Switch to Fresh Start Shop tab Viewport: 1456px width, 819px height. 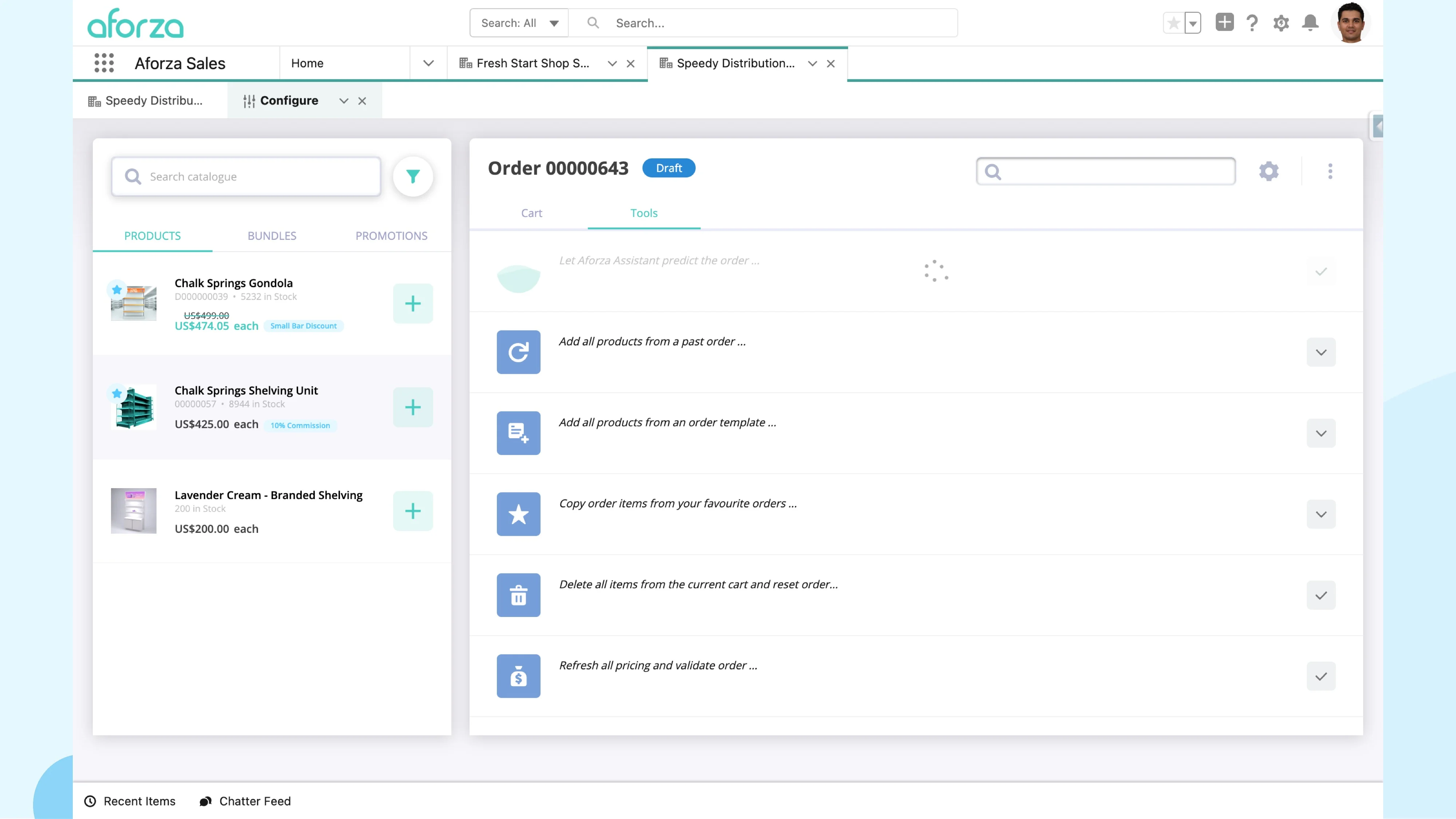point(533,63)
